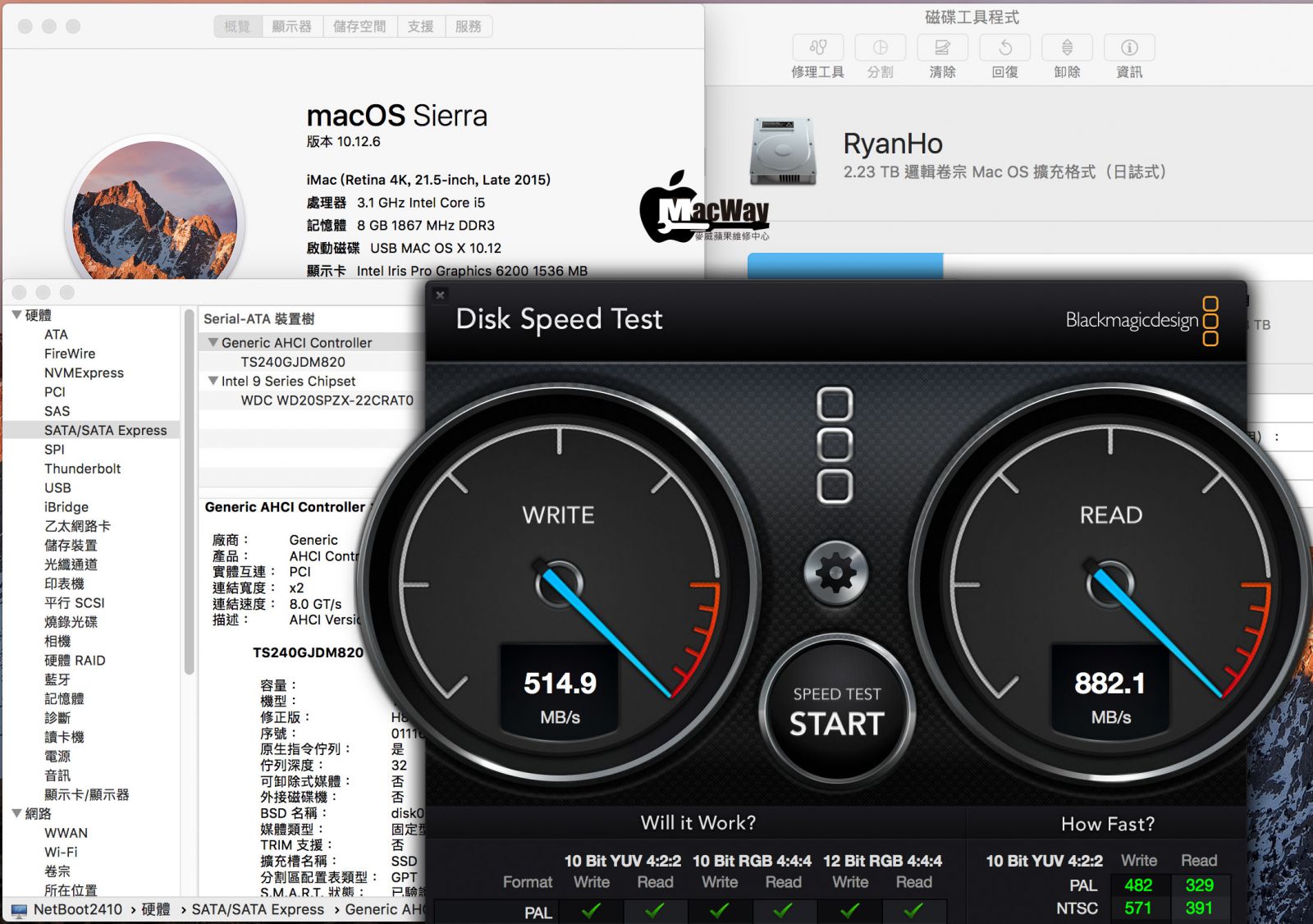Select 藍牙 in hardware list
This screenshot has height=924, width=1313.
[57, 679]
